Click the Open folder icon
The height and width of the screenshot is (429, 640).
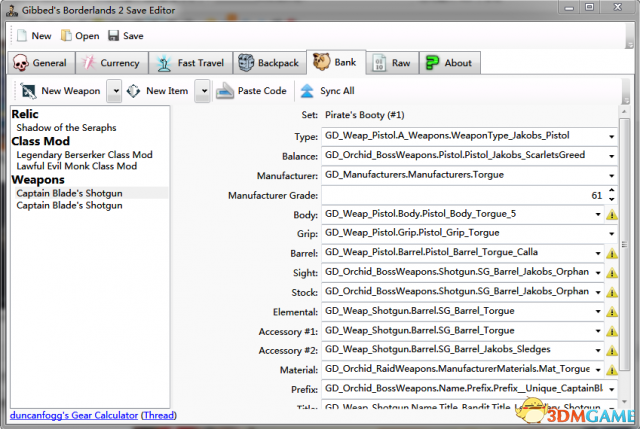[66, 36]
